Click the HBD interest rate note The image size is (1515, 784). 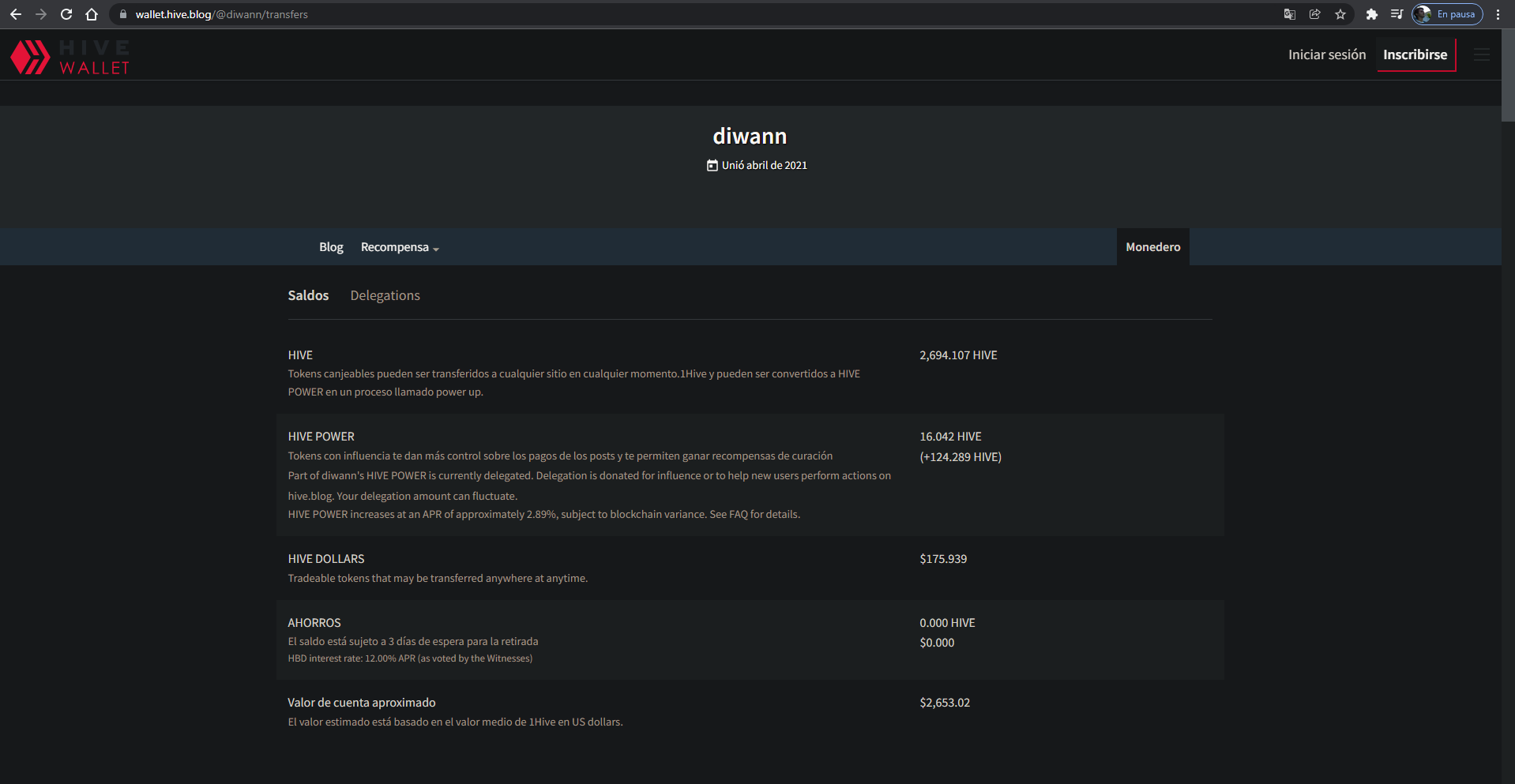click(410, 658)
